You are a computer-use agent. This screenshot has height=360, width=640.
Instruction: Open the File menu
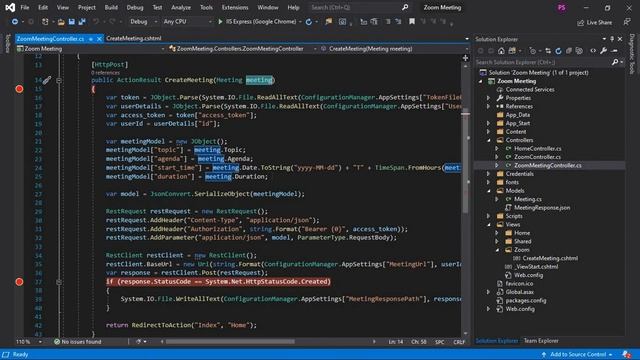pyautogui.click(x=25, y=7)
